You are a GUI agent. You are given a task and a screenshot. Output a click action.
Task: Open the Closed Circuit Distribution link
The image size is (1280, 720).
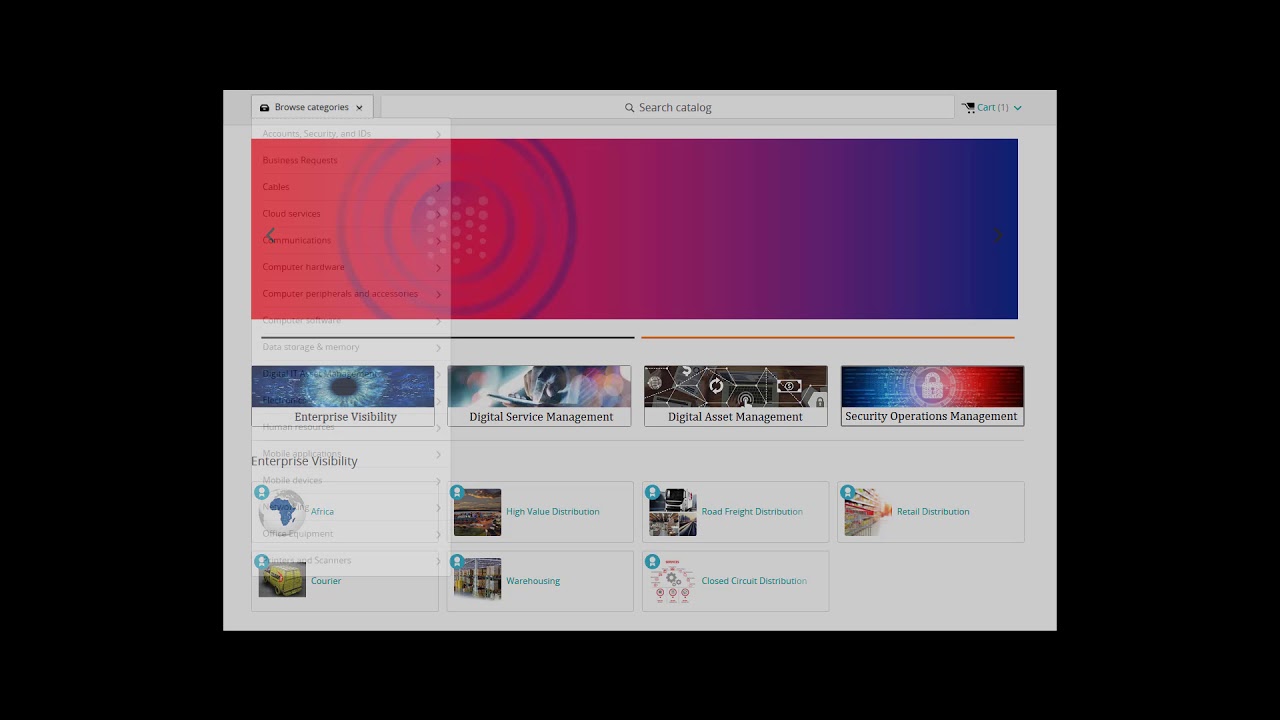[754, 580]
